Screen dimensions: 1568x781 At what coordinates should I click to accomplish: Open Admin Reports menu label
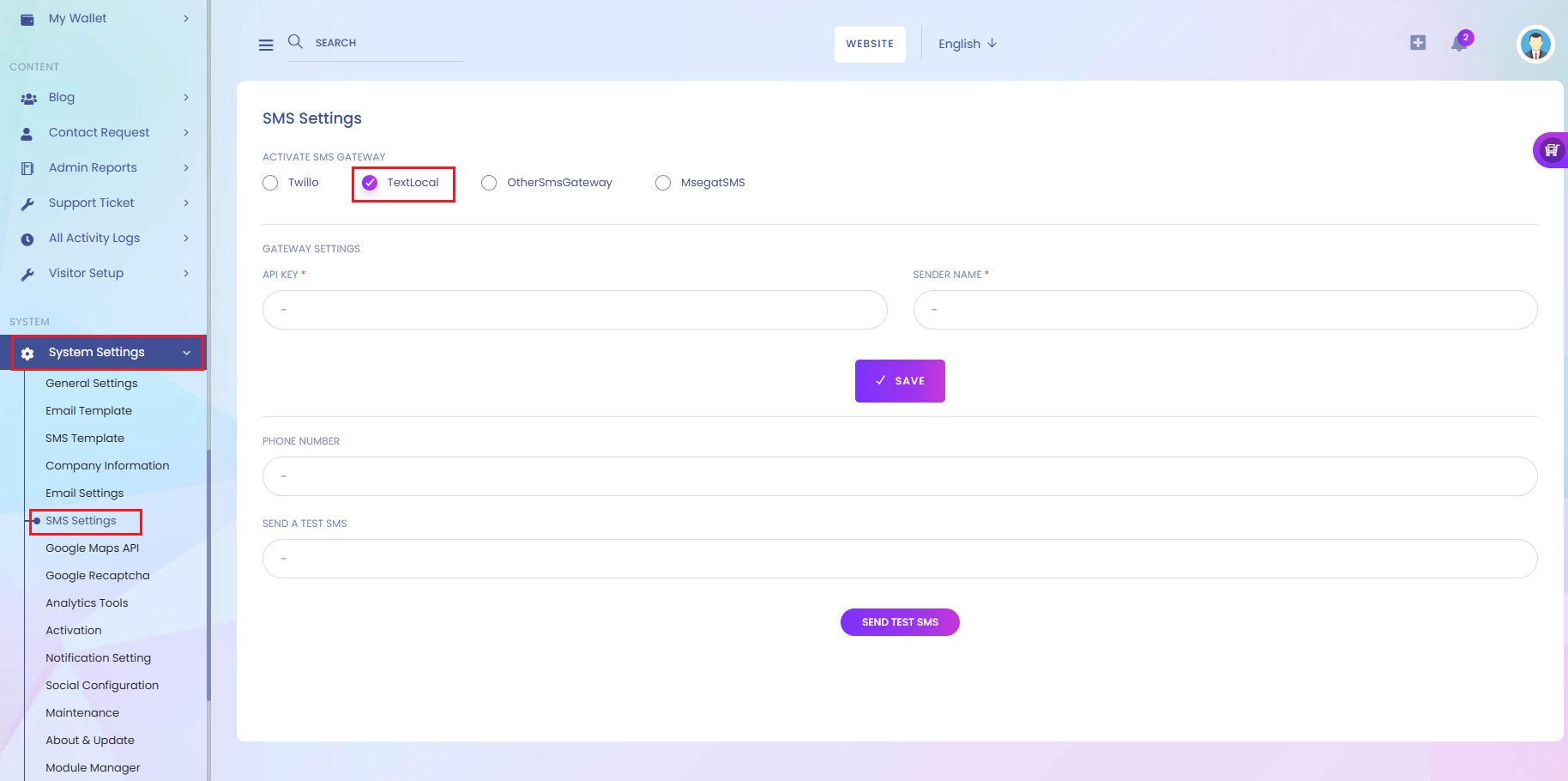[x=93, y=167]
